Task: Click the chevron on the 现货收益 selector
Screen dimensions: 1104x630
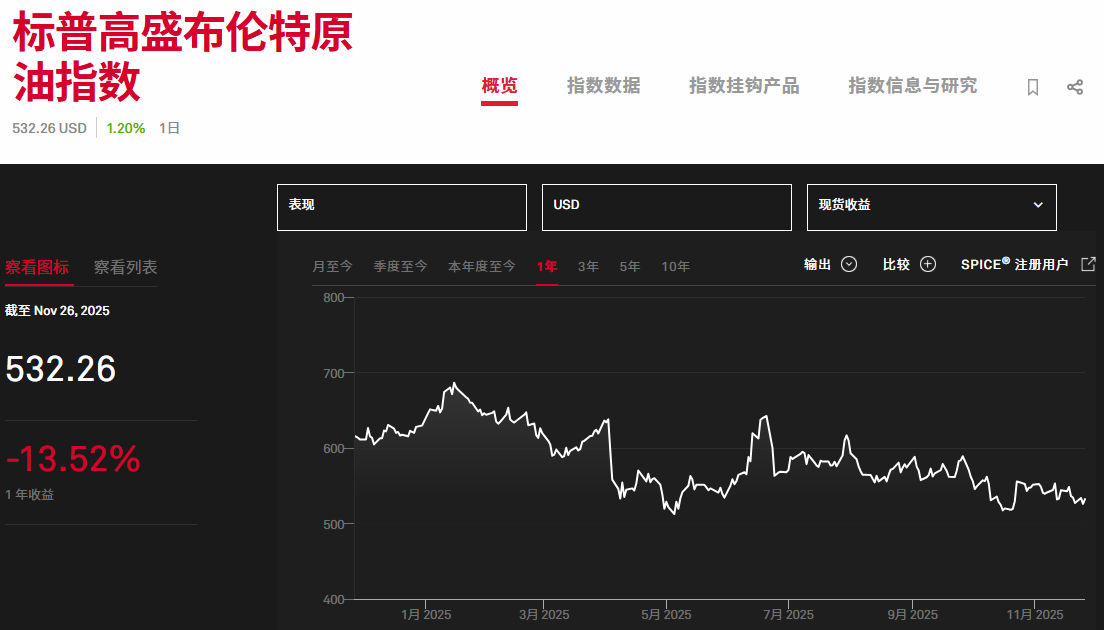Action: coord(1038,206)
